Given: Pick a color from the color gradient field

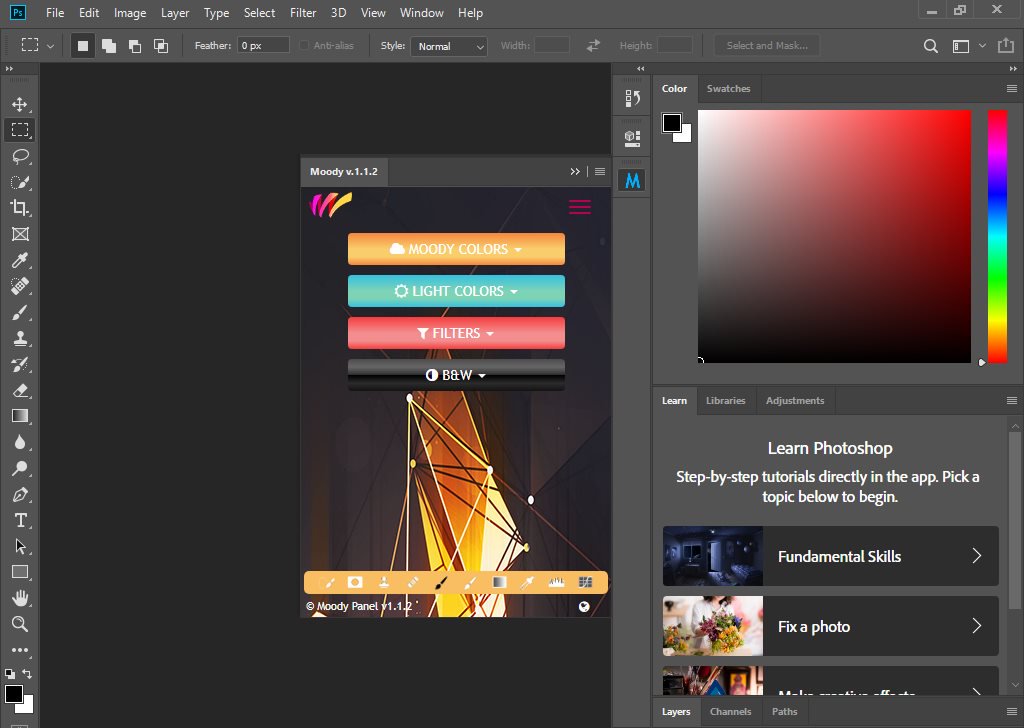Looking at the screenshot, I should [x=835, y=237].
